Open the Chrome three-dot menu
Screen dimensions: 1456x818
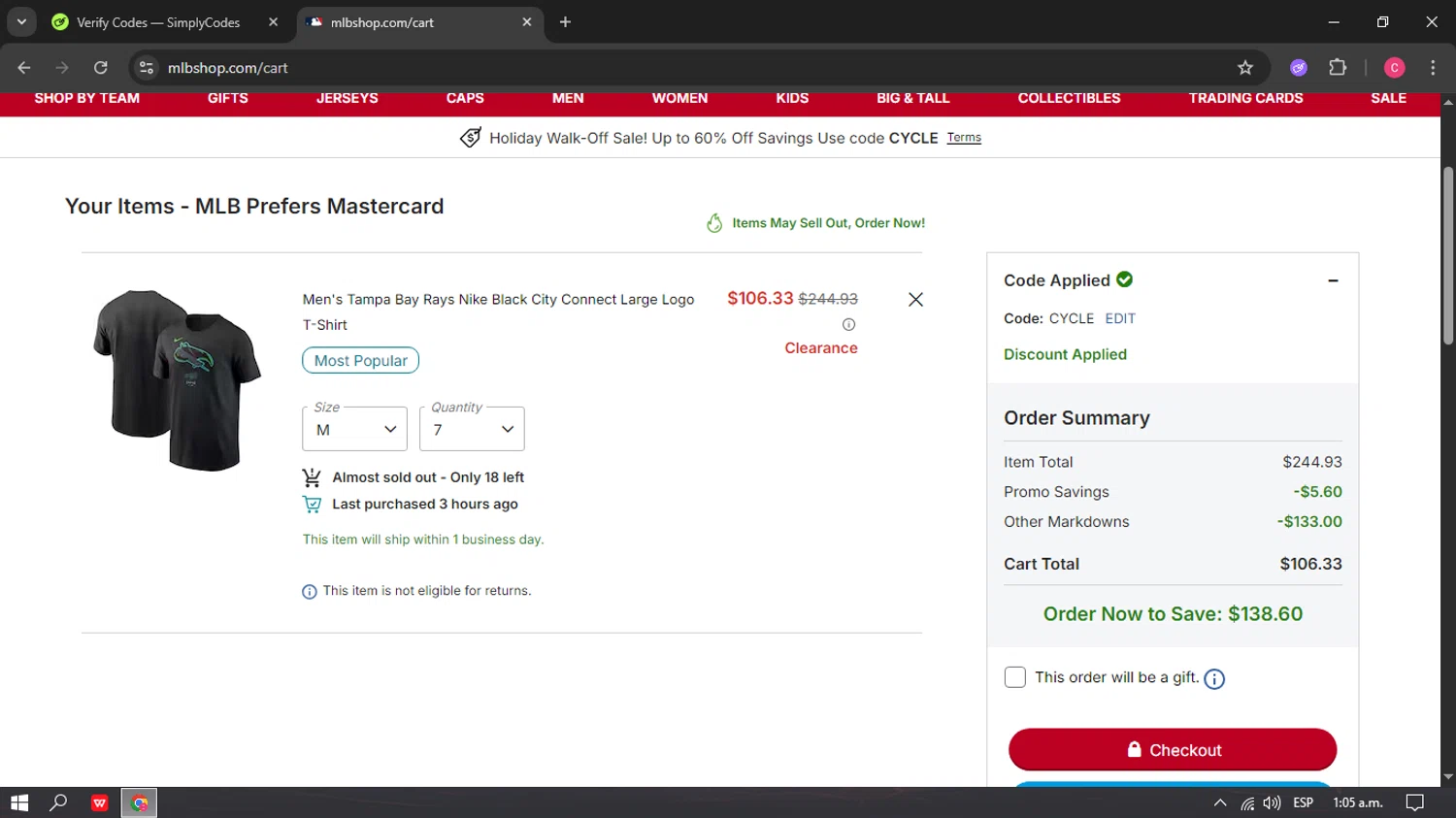tap(1433, 68)
